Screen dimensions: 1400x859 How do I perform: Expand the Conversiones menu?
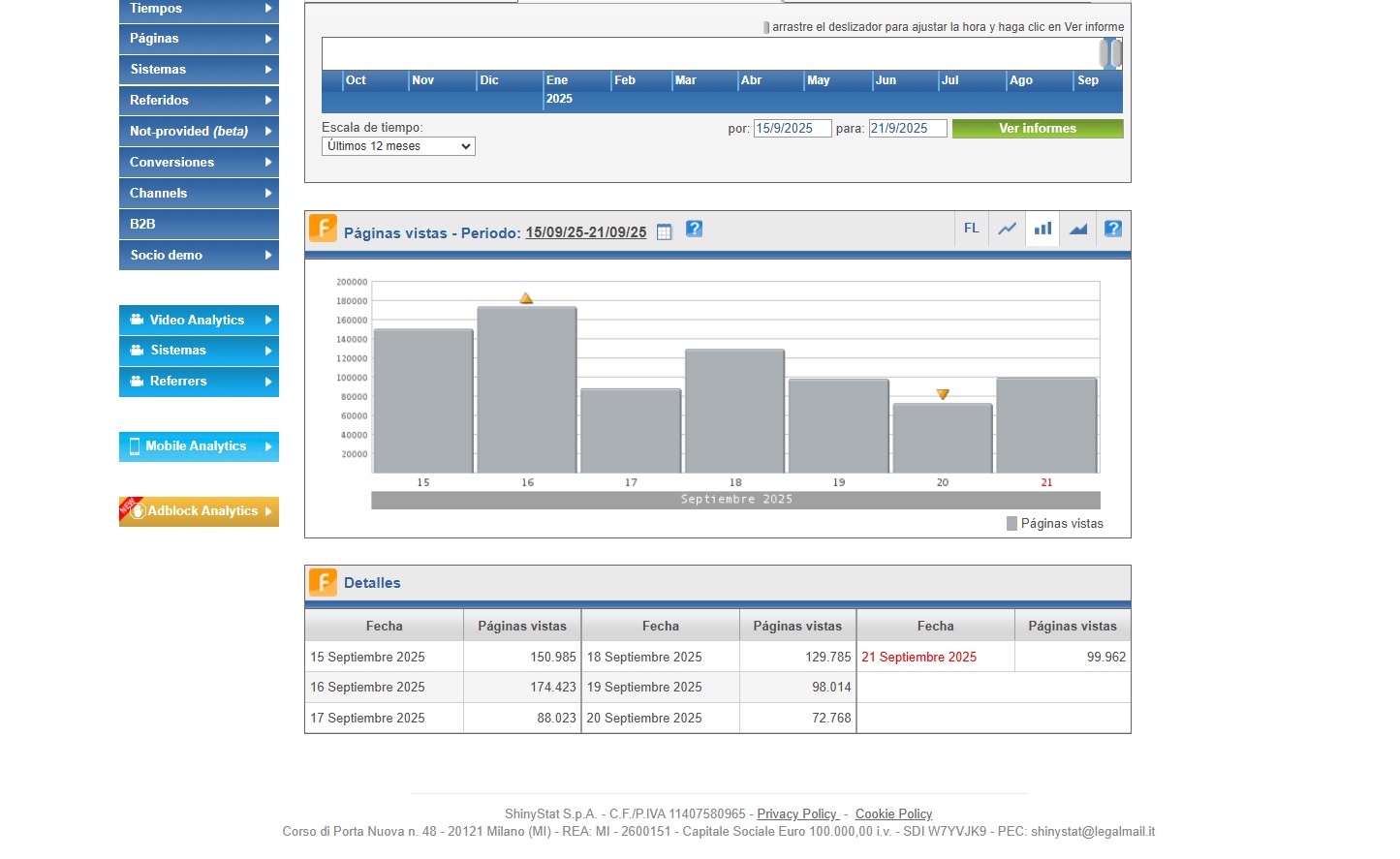point(199,163)
